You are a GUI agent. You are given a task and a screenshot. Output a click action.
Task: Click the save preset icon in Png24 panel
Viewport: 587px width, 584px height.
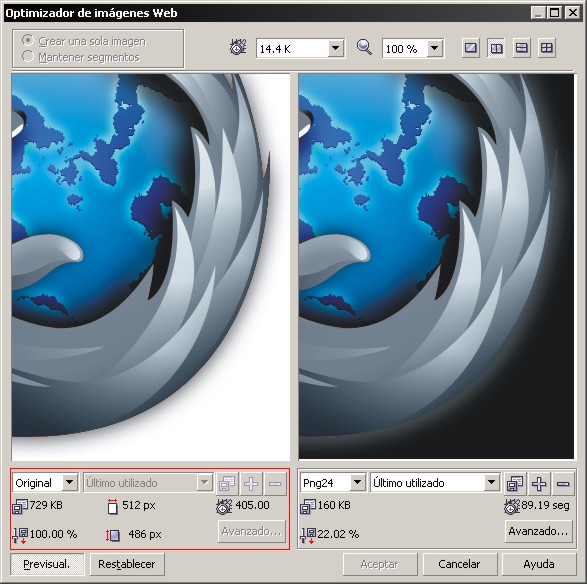515,483
